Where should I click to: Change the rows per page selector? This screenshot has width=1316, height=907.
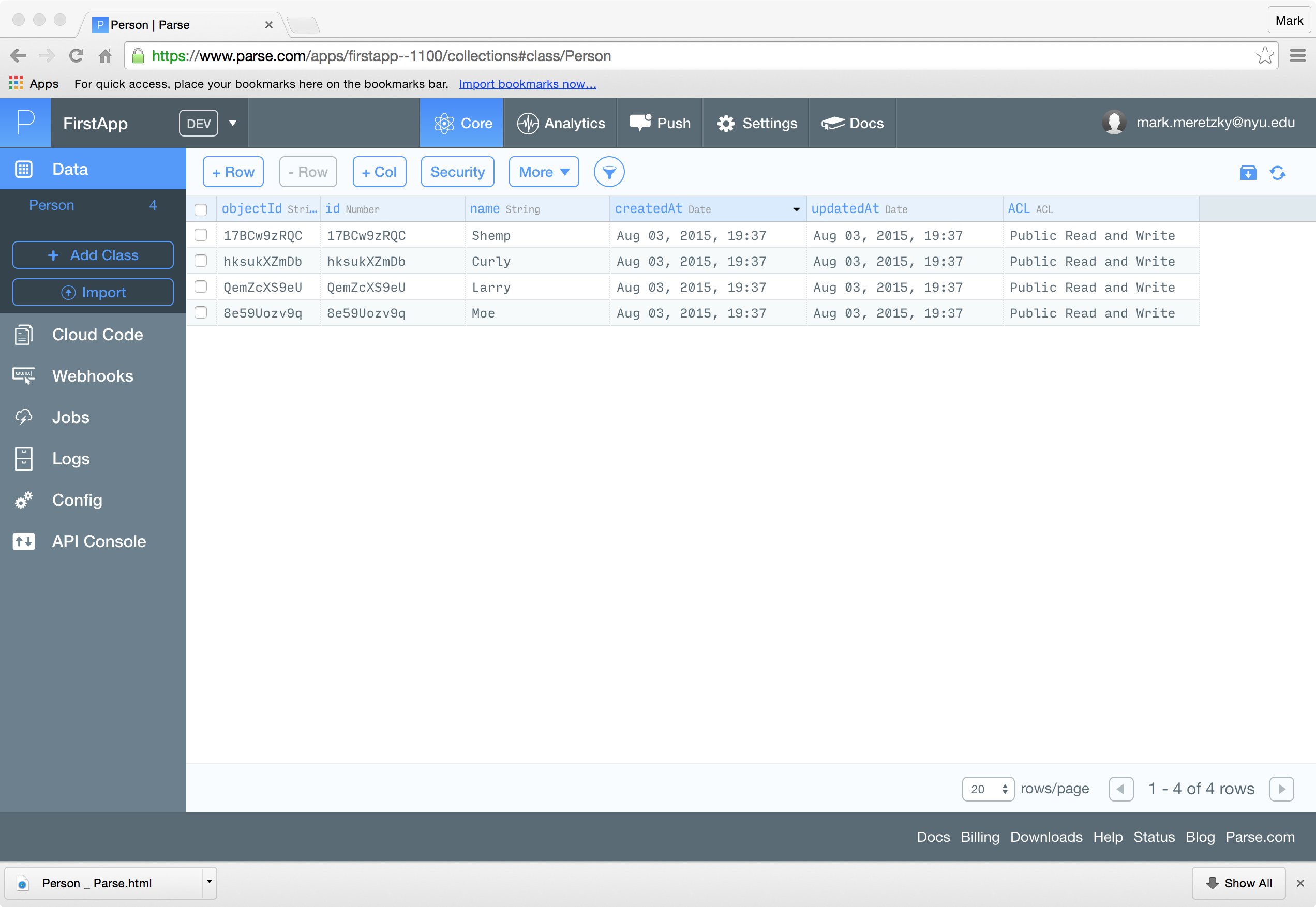pos(988,790)
